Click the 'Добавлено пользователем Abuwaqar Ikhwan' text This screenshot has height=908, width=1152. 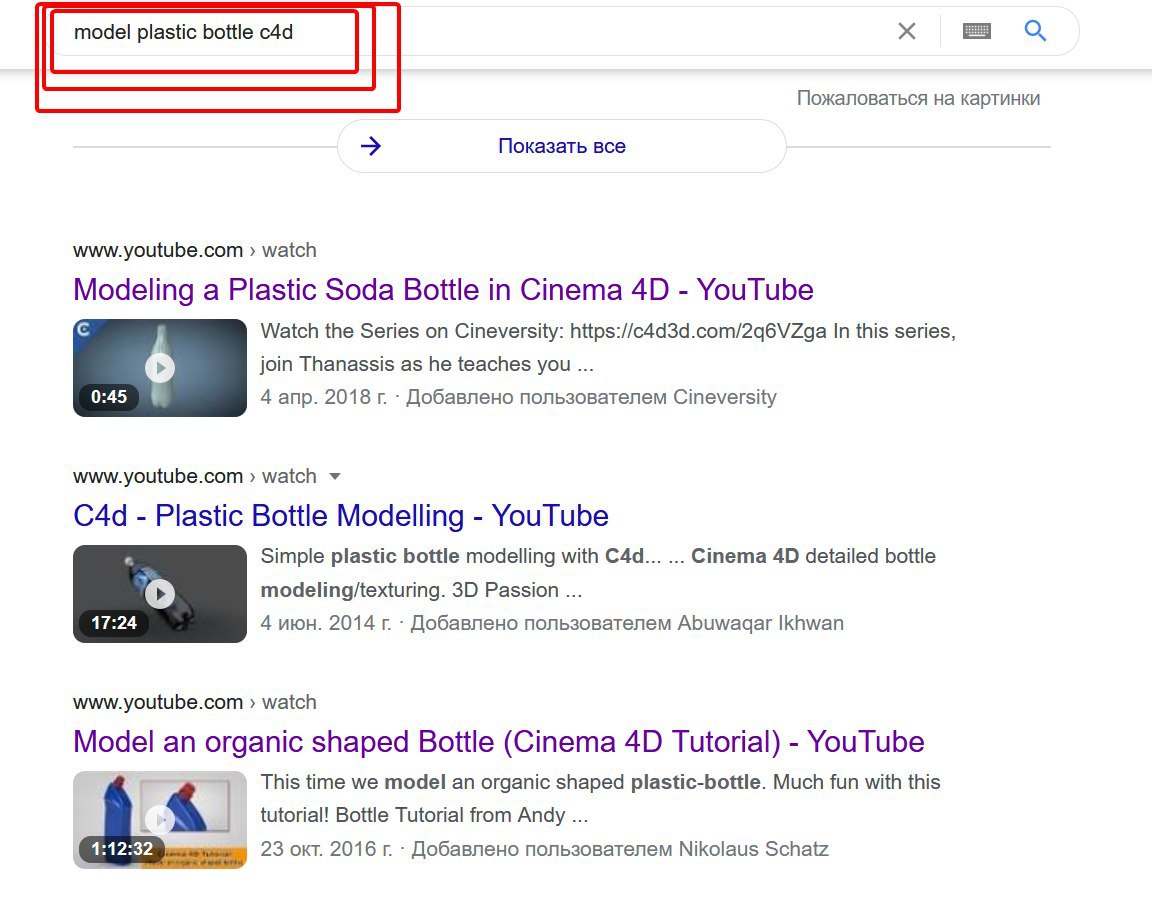coord(627,623)
